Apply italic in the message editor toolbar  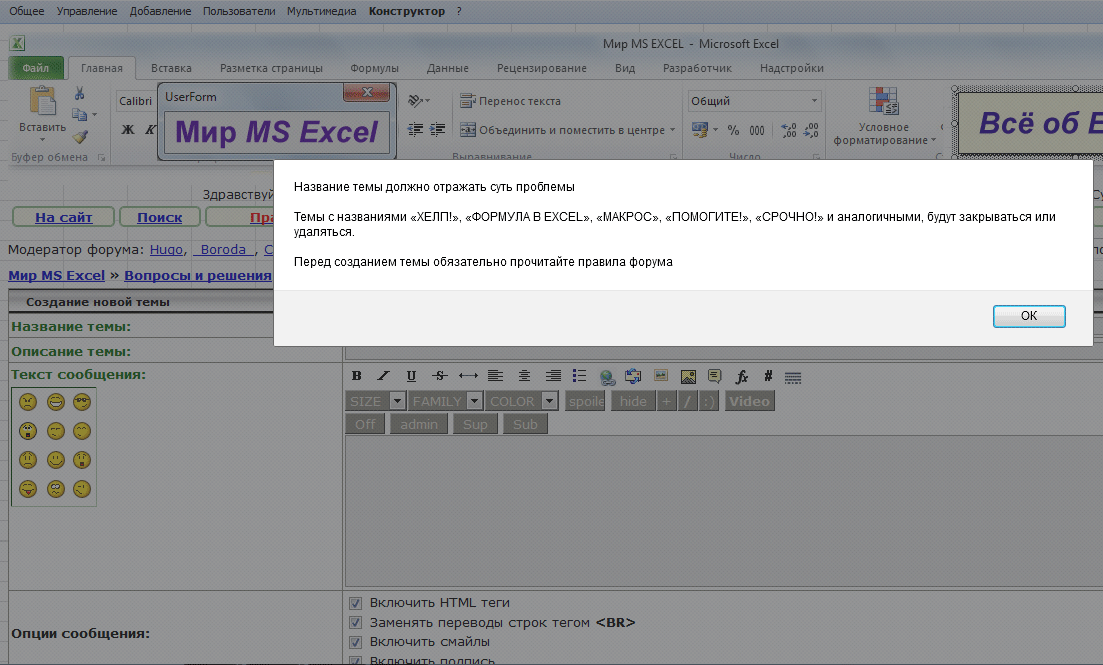[x=383, y=376]
